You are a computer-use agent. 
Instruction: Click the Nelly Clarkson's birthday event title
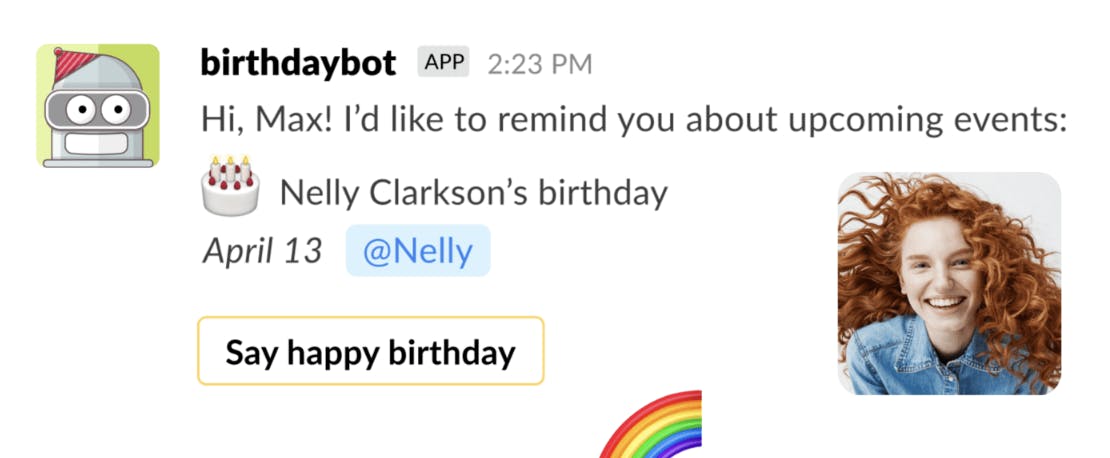473,191
